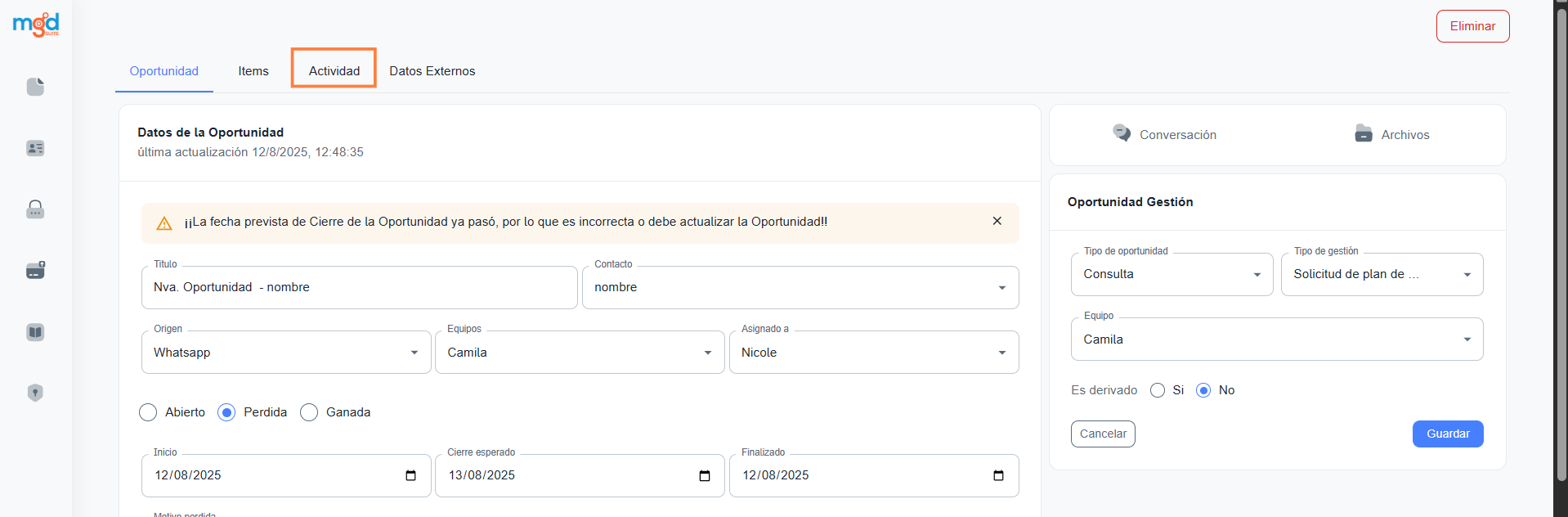The height and width of the screenshot is (517, 1568).
Task: Open the book icon in the sidebar
Action: coord(35,332)
